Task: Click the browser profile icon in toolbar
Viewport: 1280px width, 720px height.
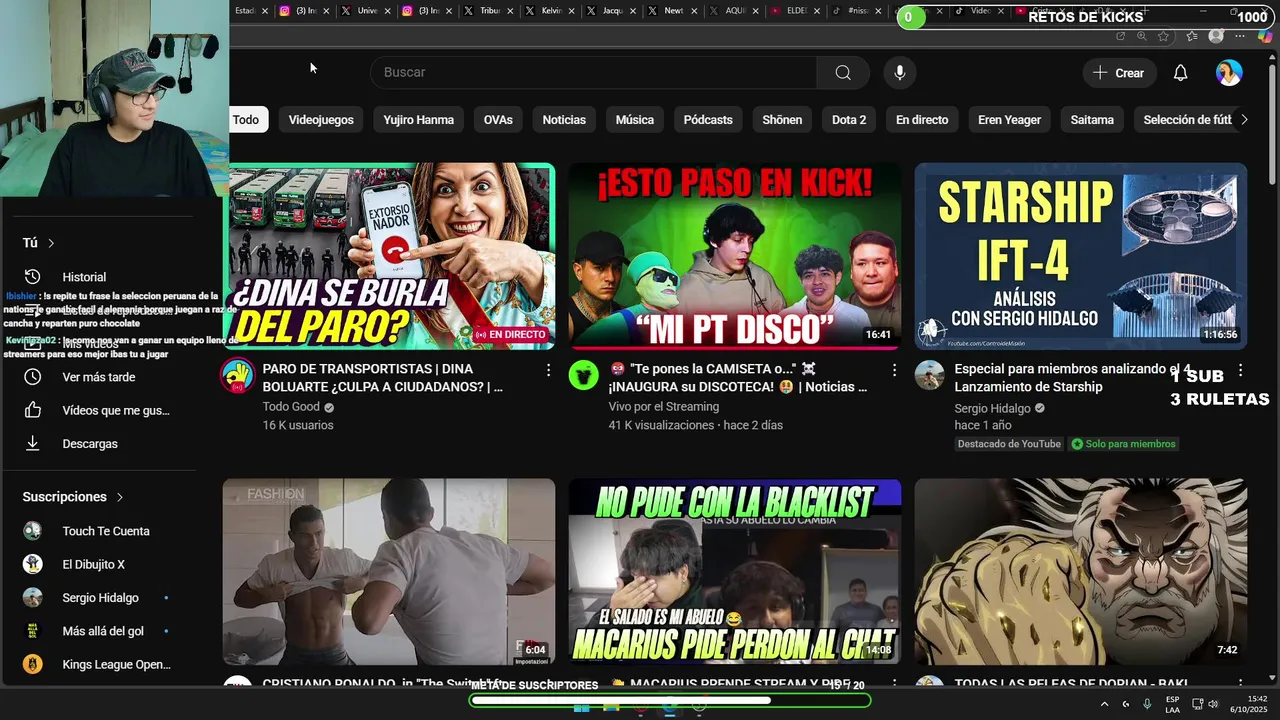Action: coord(1216,36)
